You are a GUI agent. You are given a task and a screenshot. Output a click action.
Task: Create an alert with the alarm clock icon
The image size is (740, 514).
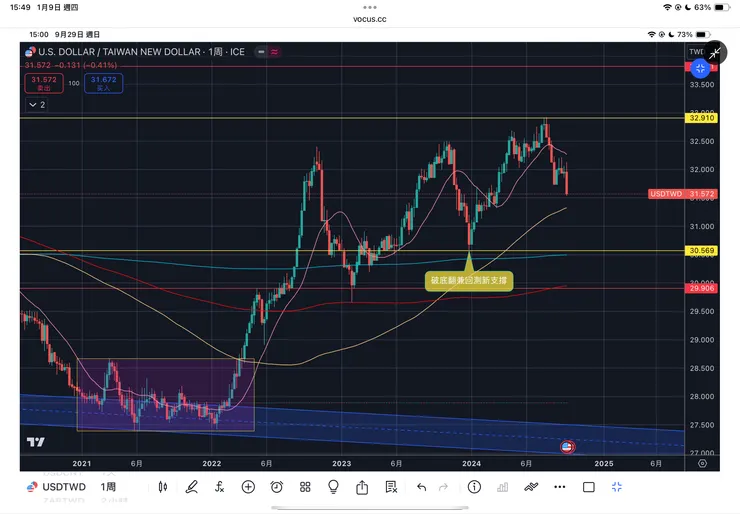point(277,487)
